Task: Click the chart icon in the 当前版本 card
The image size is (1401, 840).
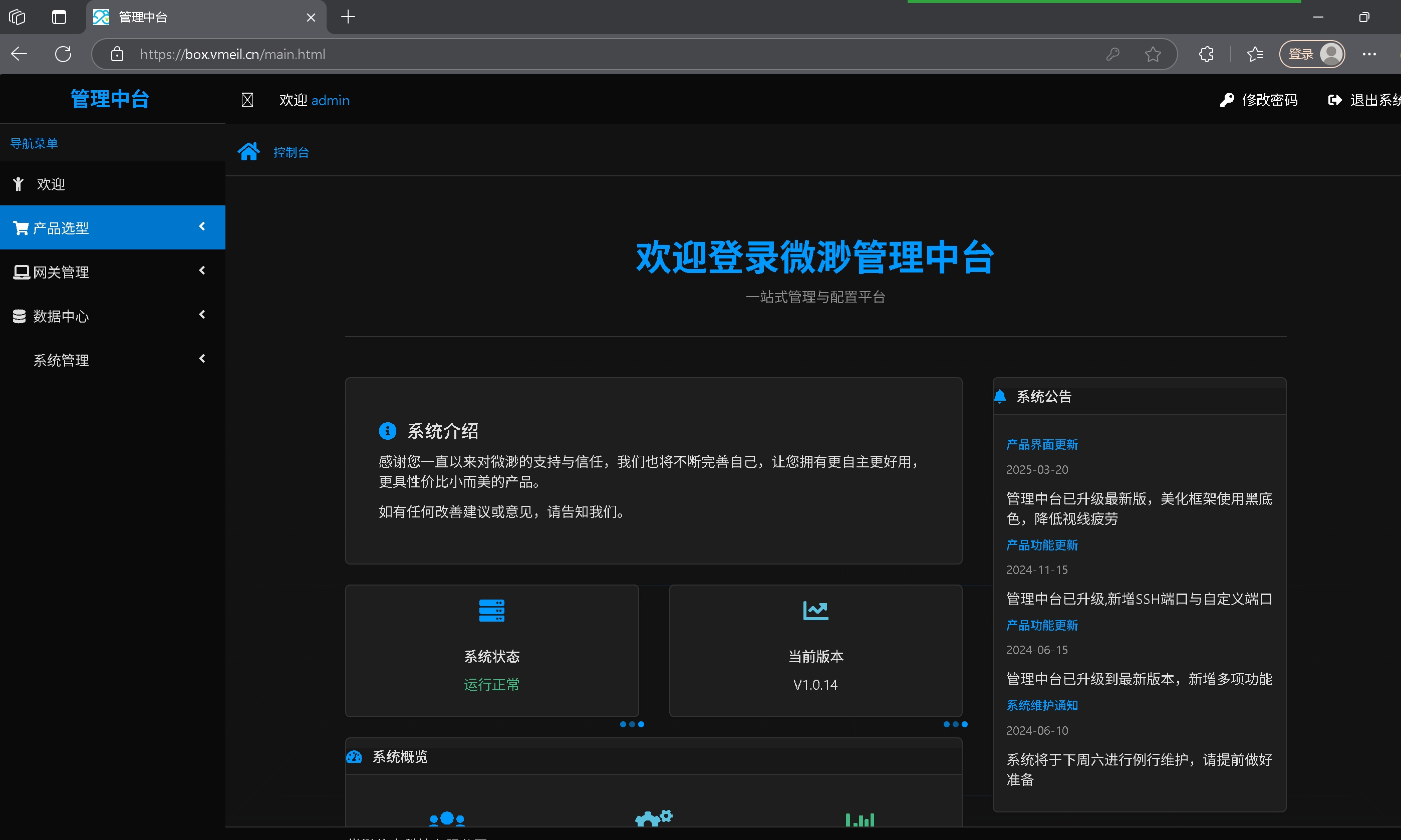Action: click(815, 610)
